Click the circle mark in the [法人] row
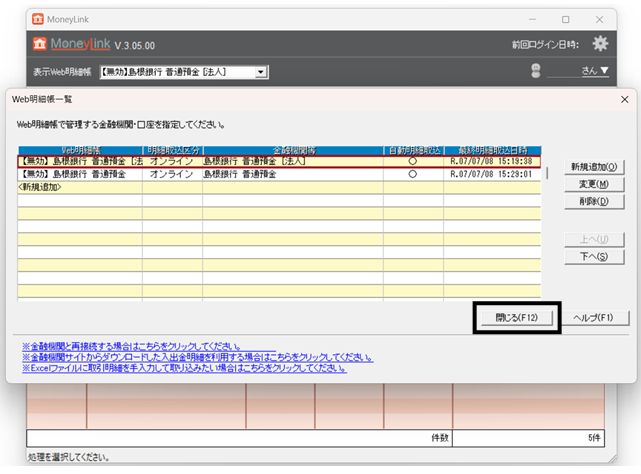This screenshot has width=641, height=474. [x=412, y=162]
